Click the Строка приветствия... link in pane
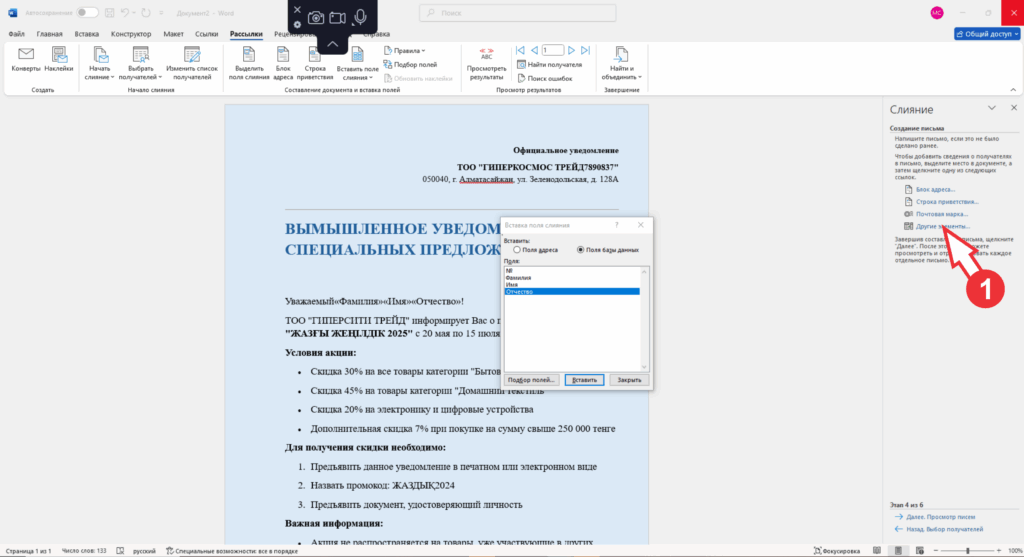Viewport: 1024px width, 557px height. click(x=947, y=202)
